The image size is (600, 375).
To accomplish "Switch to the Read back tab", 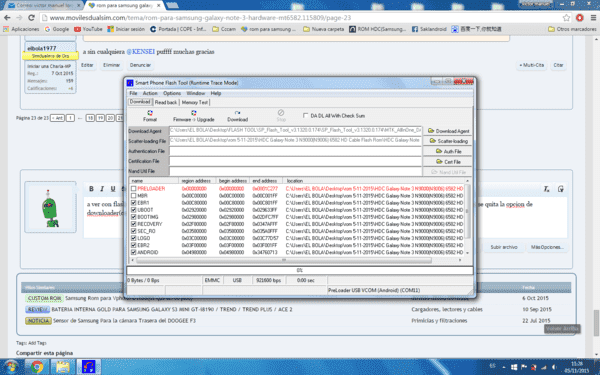I will click(x=166, y=102).
